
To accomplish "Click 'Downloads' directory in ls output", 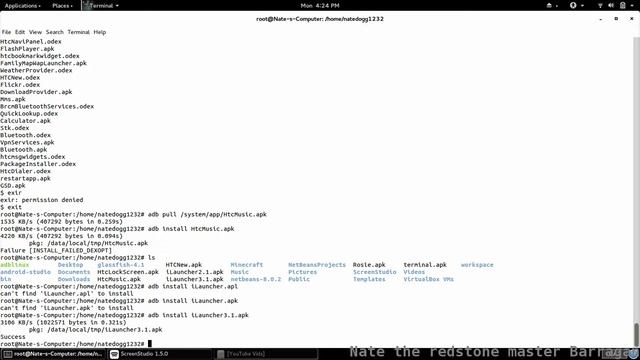I will click(74, 279).
